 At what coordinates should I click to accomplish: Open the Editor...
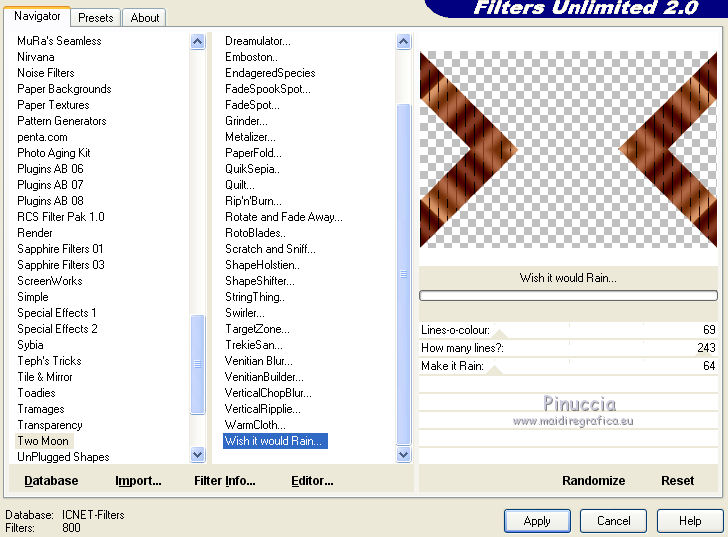312,480
